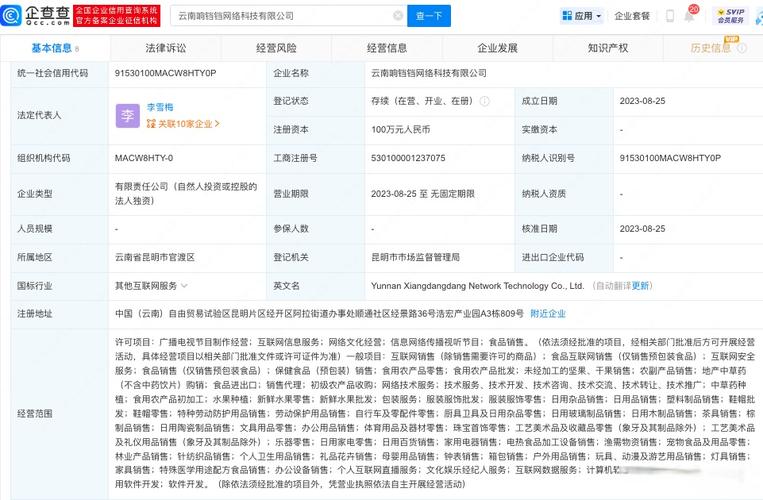Click the 全国企业信用查询系统 red badge

[x=117, y=16]
